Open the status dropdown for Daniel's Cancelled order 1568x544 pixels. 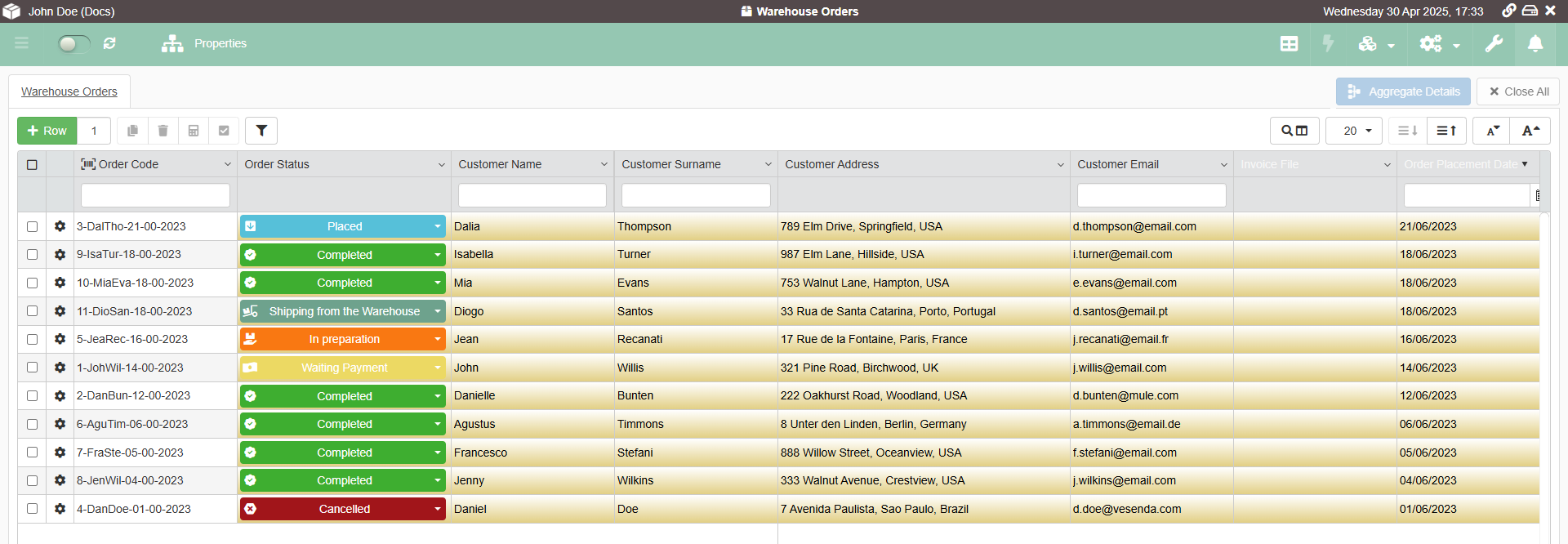coord(438,509)
